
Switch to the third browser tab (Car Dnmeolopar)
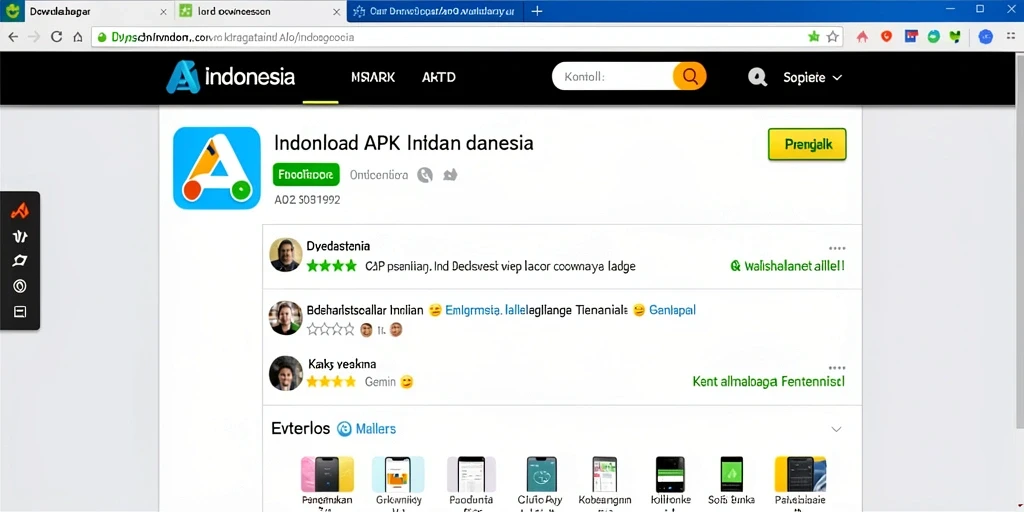(x=434, y=11)
